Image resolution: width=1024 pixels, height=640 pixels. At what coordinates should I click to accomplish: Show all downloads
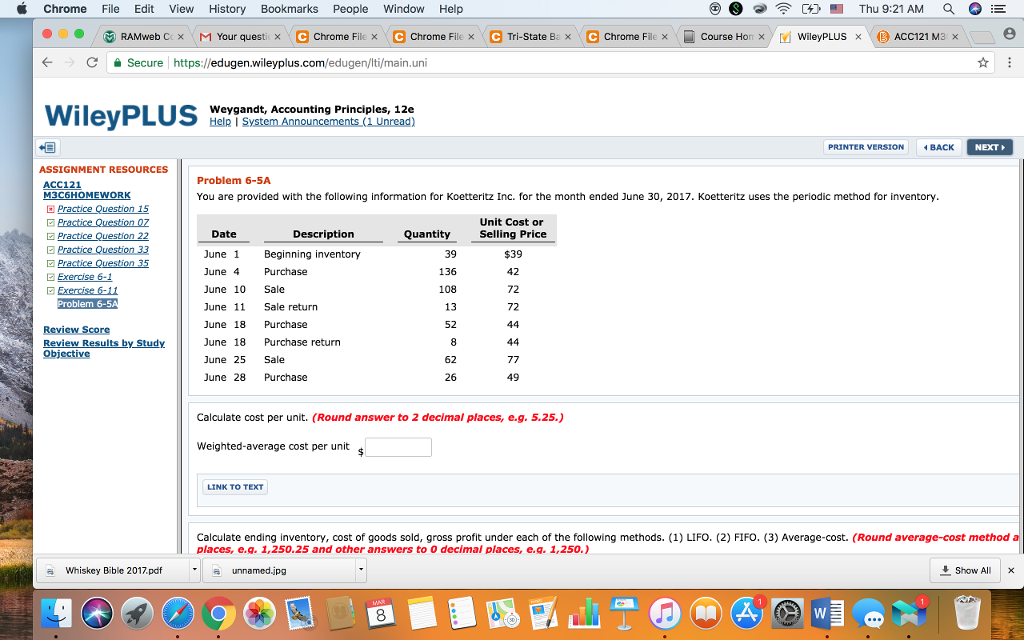click(967, 570)
